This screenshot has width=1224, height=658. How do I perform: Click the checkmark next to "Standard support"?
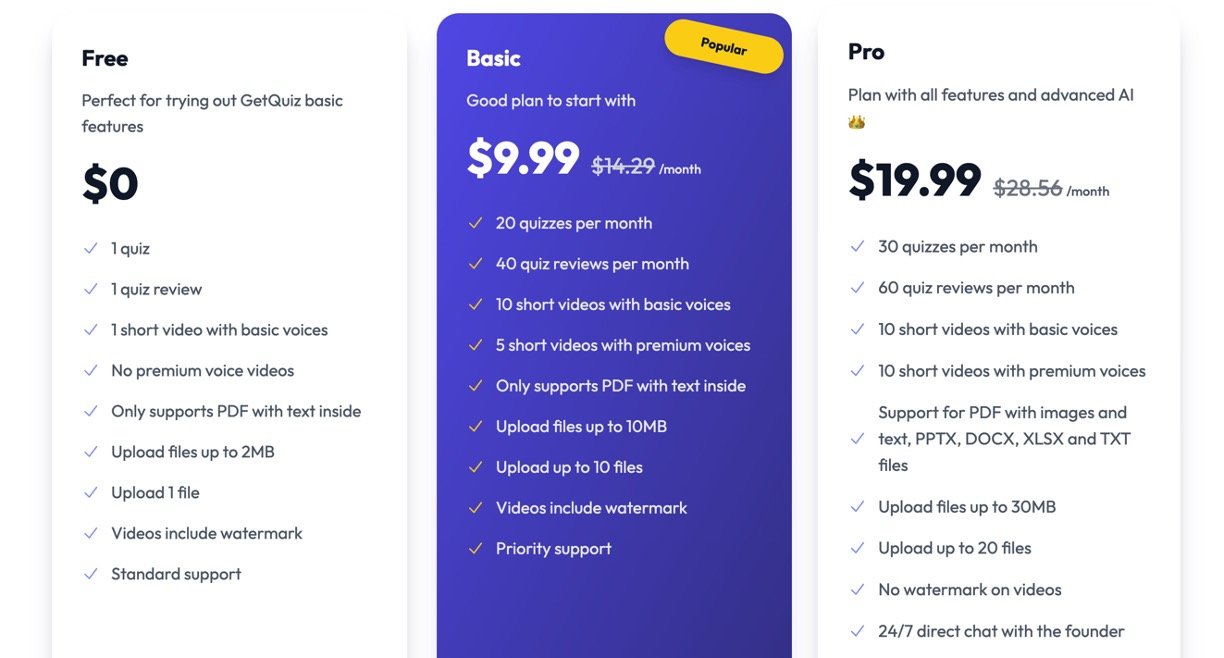(91, 574)
